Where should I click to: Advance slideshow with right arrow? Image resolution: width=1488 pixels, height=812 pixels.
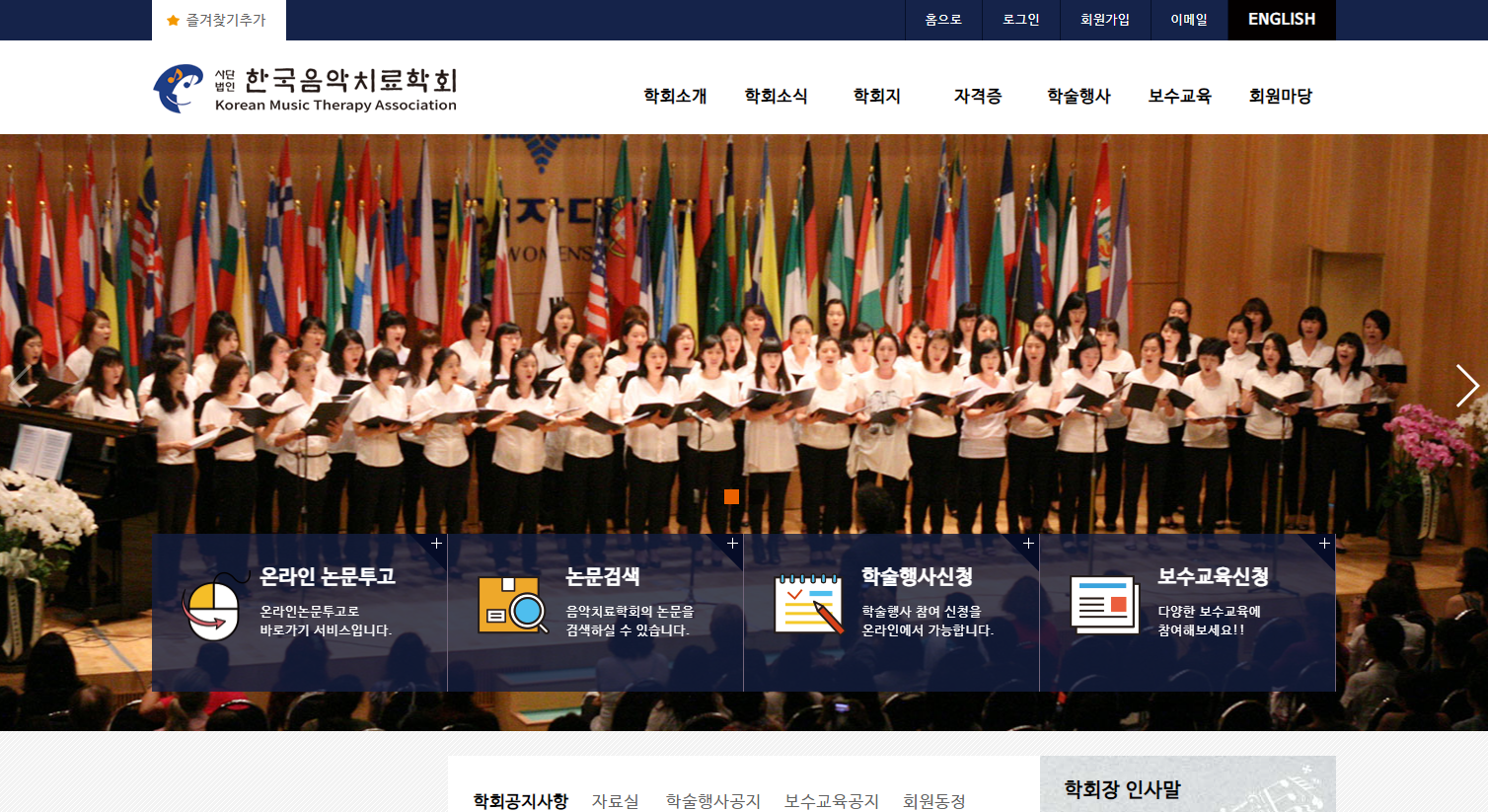(x=1467, y=386)
